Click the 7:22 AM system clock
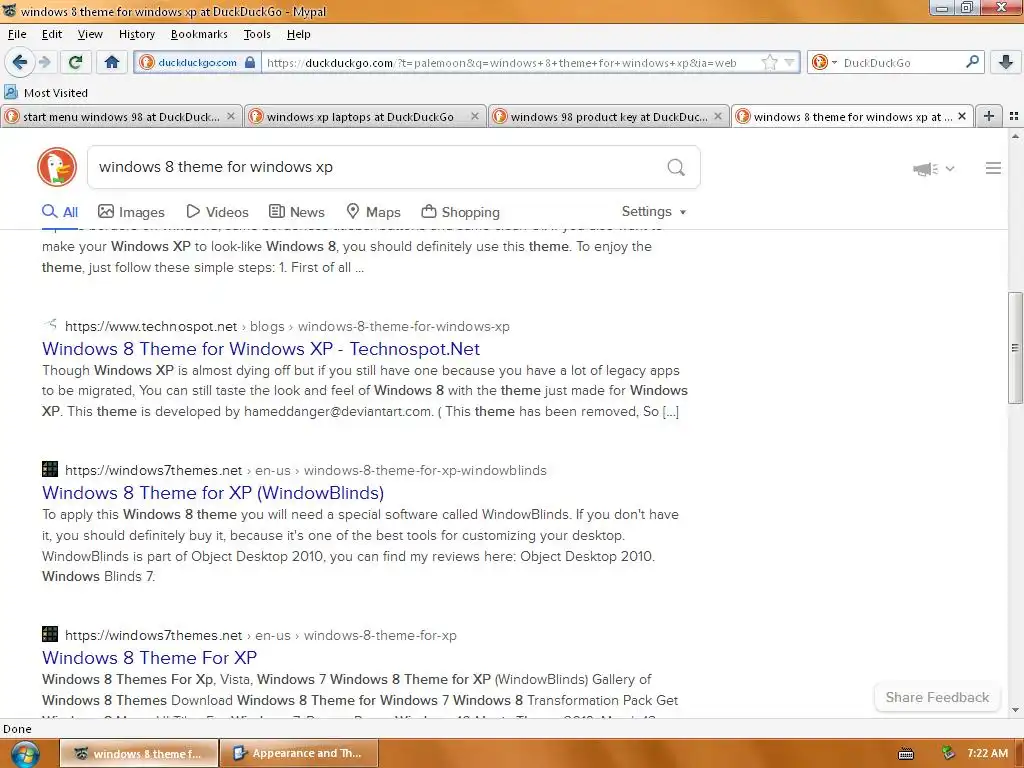This screenshot has width=1024, height=768. click(x=987, y=753)
